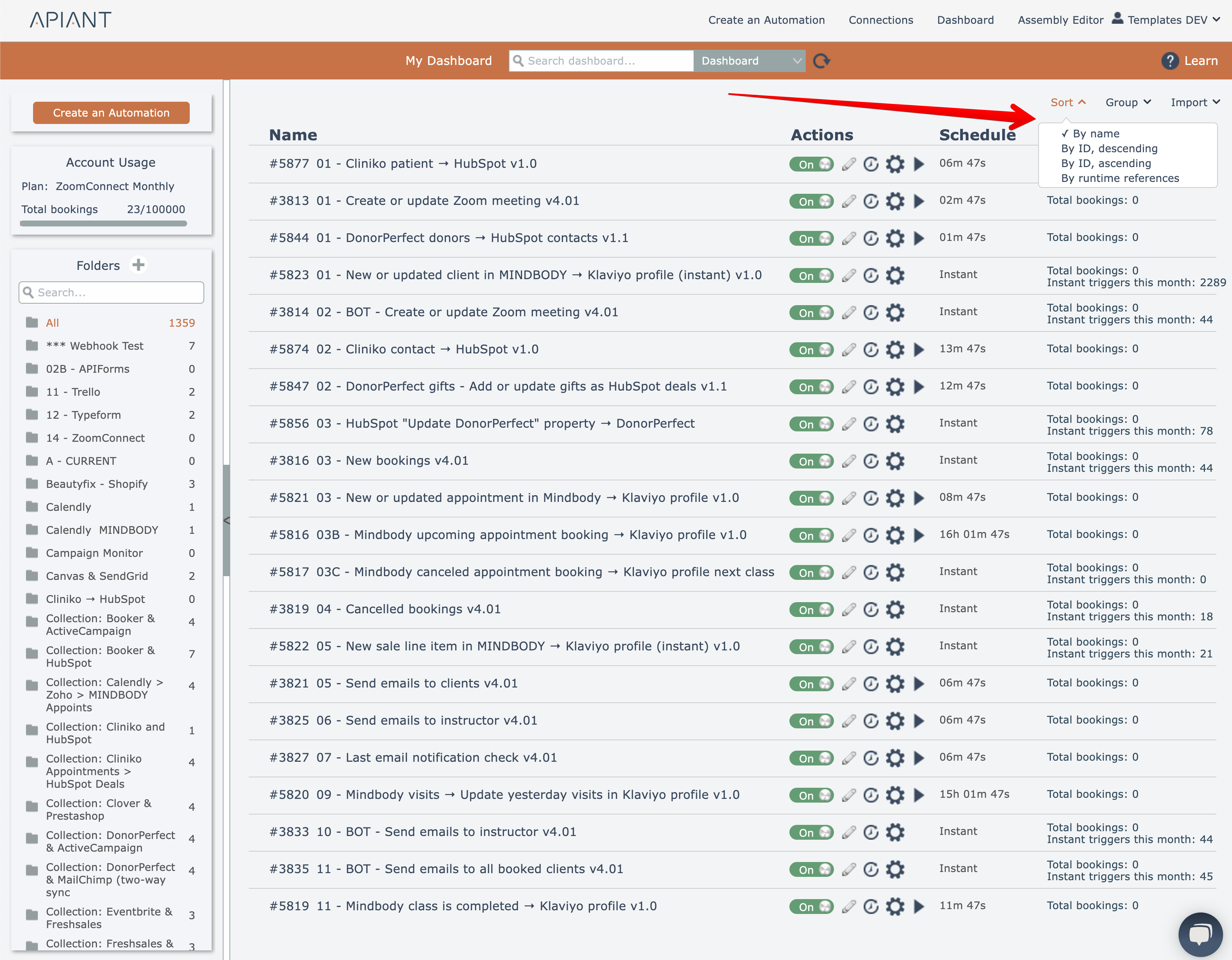This screenshot has width=1232, height=960.
Task: Open the Connections link in top navigation
Action: click(x=881, y=20)
